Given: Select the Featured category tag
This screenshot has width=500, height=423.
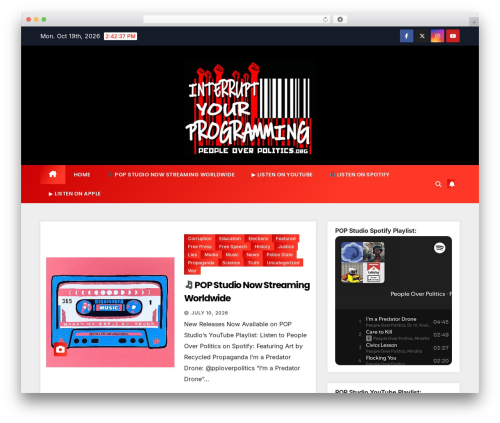Looking at the screenshot, I should [286, 238].
